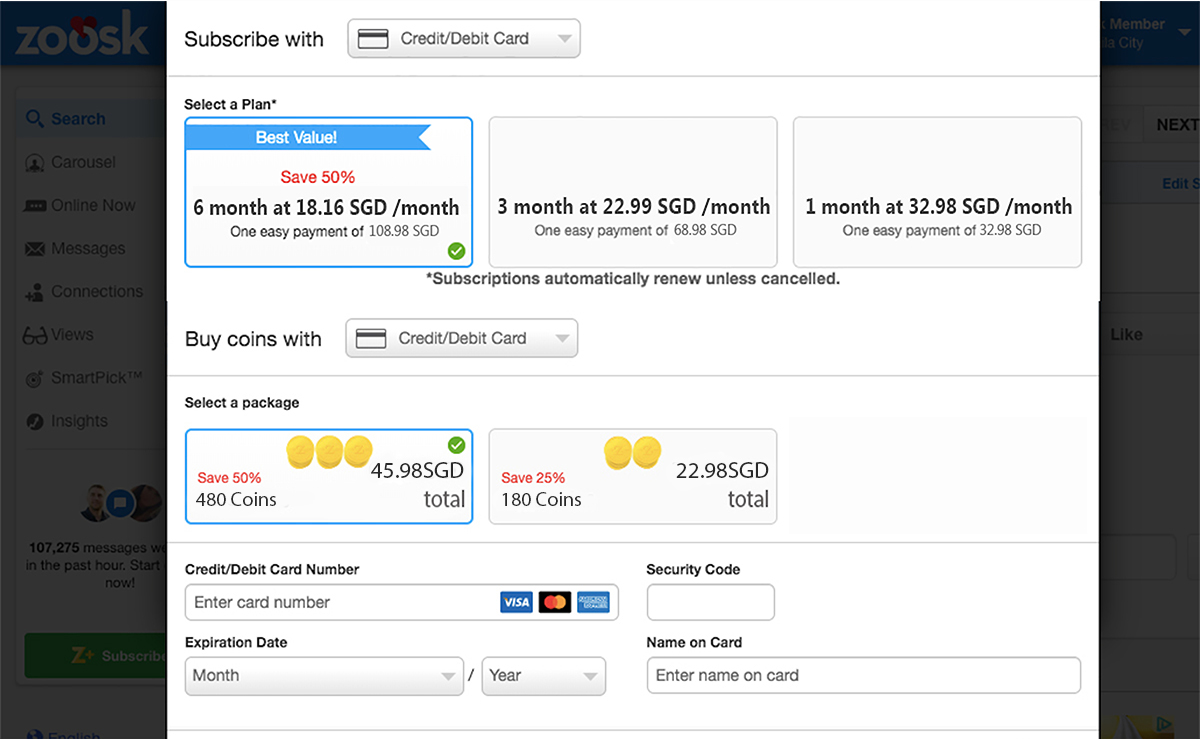Expand the expiration Year dropdown

pos(544,676)
